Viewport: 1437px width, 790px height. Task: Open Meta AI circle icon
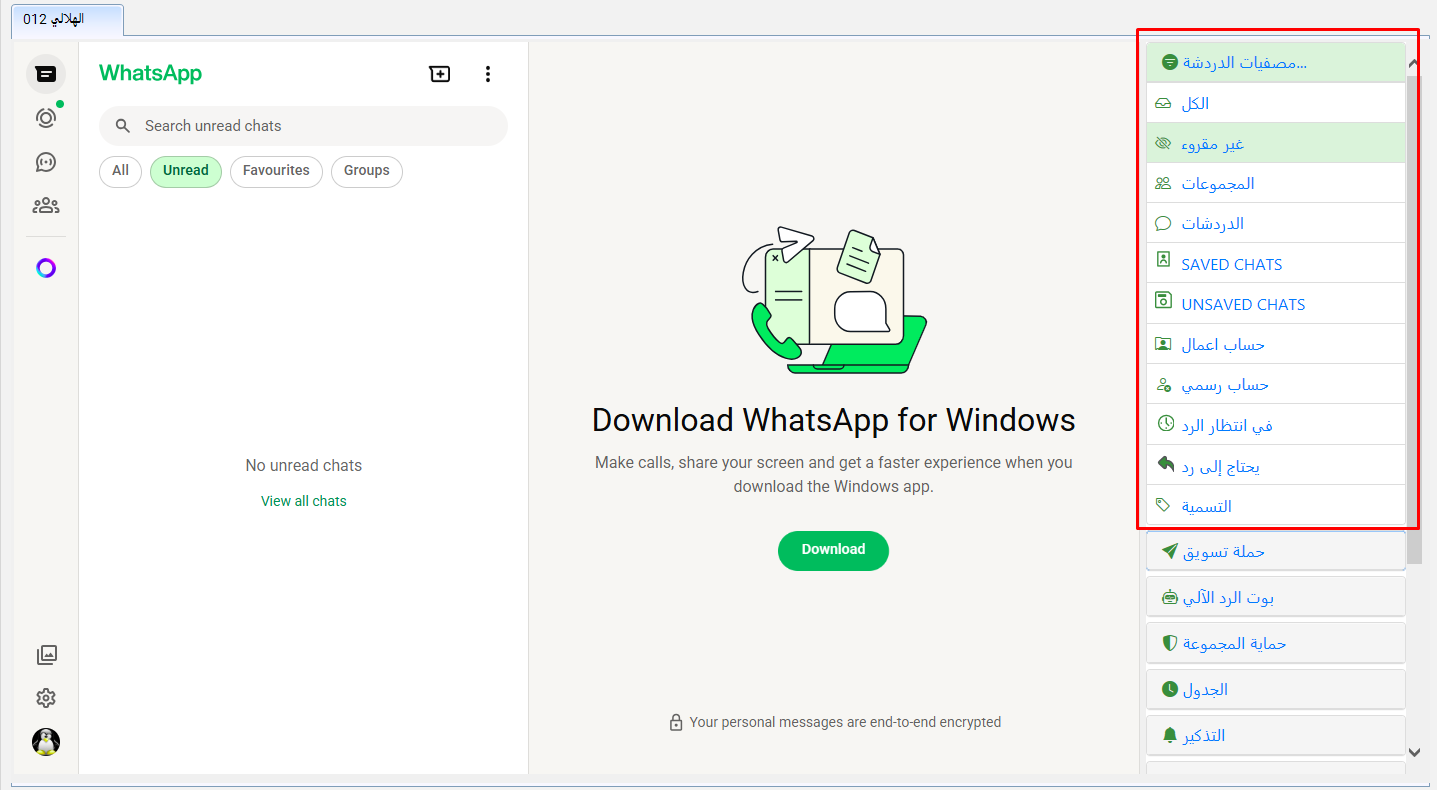coord(45,268)
